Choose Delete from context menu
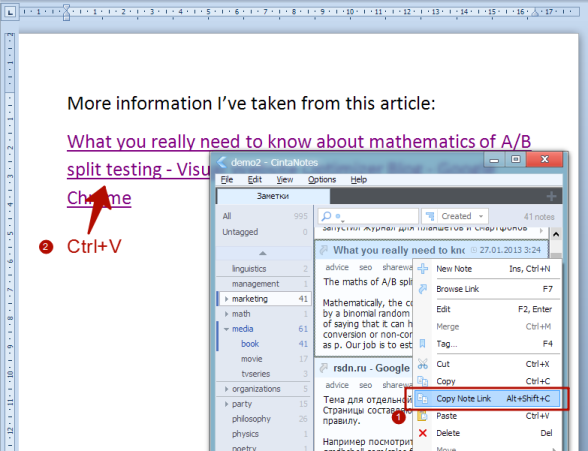The height and width of the screenshot is (451, 588). click(487, 433)
